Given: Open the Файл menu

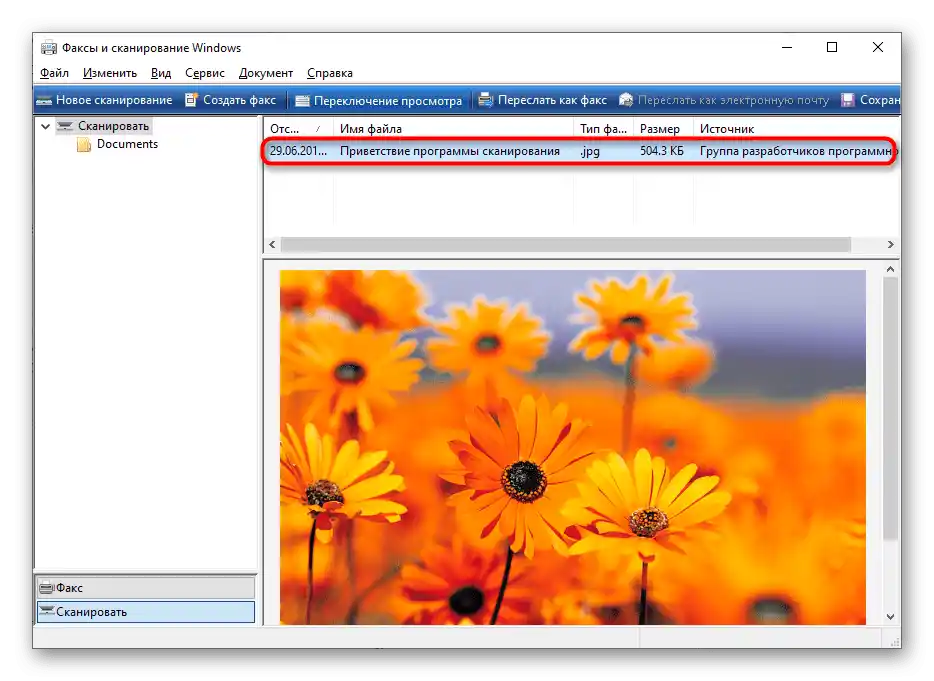Looking at the screenshot, I should [54, 73].
